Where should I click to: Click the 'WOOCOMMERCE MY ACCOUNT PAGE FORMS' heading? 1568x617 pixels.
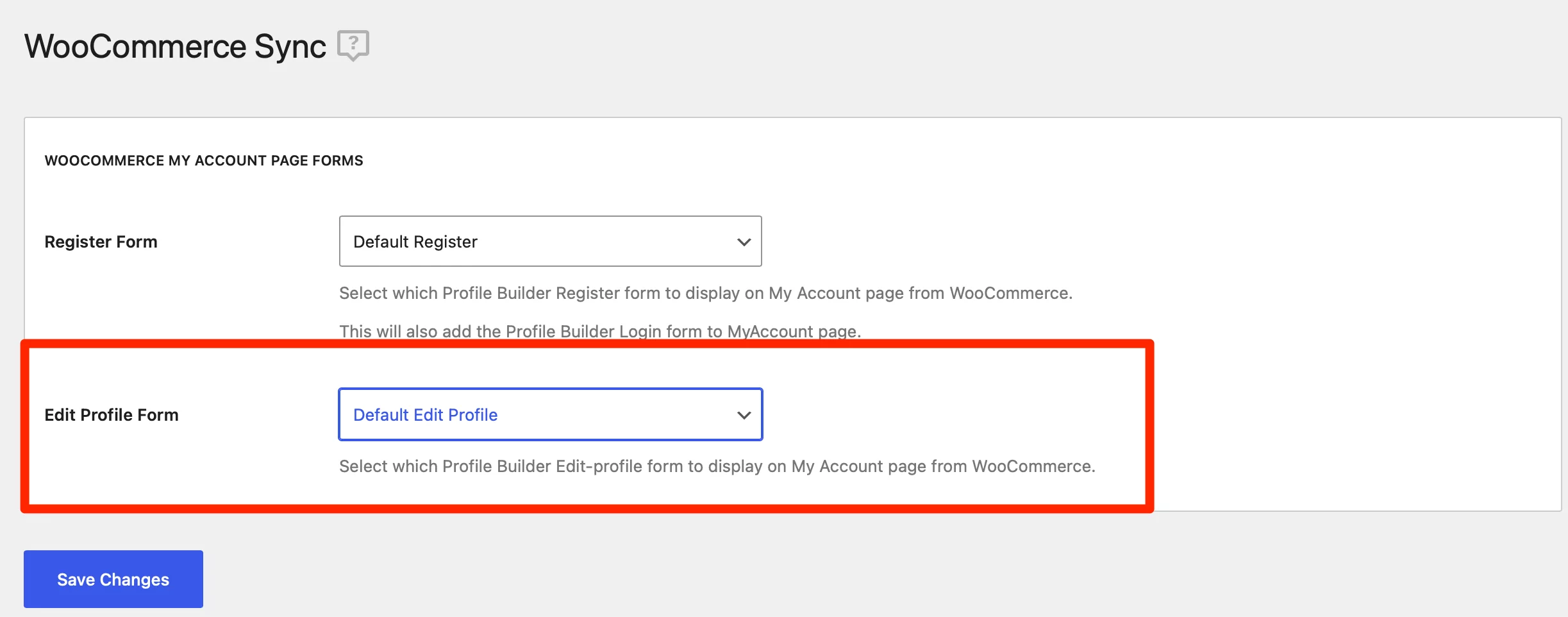coord(204,160)
